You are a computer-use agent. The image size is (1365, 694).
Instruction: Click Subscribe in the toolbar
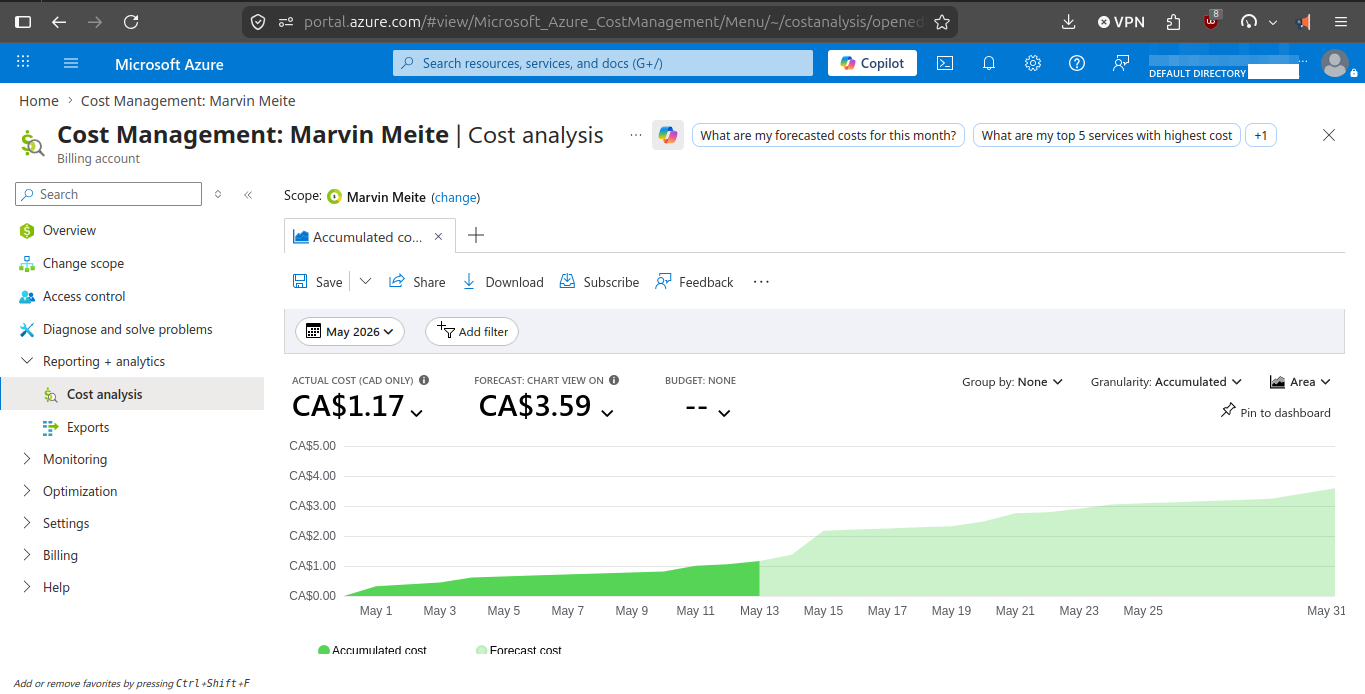click(599, 282)
